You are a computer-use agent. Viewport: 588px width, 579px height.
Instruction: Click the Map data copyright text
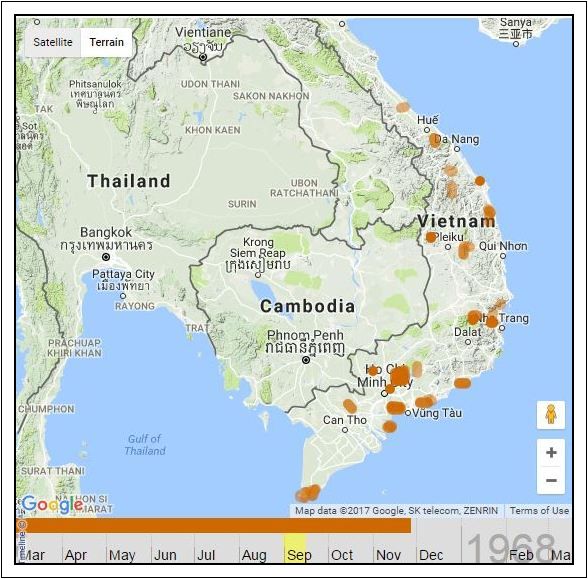[396, 510]
